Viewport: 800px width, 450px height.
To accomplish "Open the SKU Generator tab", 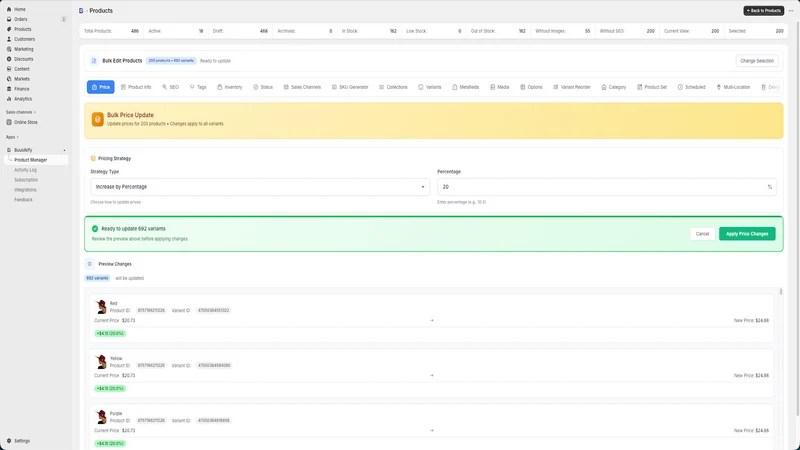I will point(350,87).
